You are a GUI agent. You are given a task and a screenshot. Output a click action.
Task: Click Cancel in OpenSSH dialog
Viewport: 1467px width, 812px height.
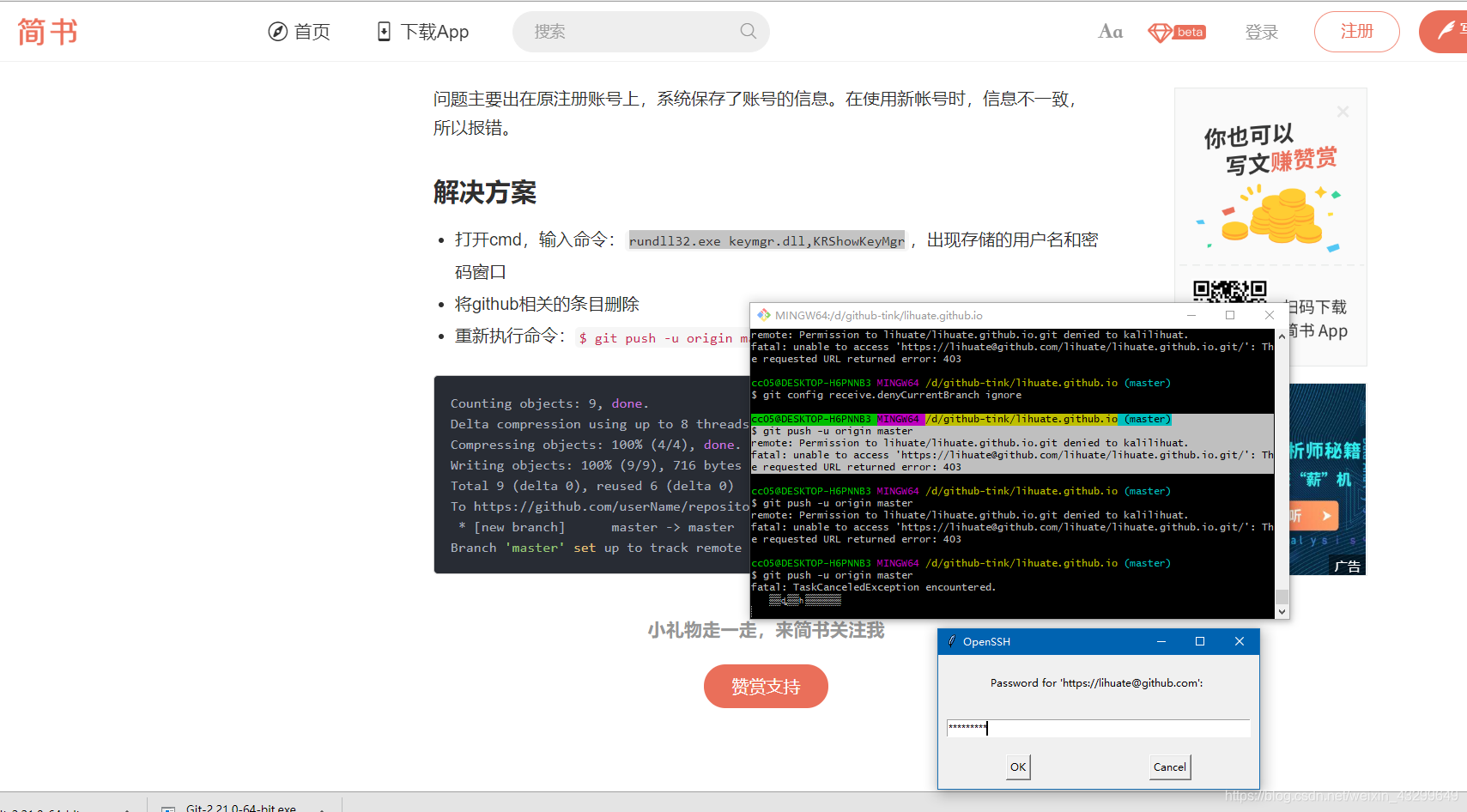click(x=1170, y=767)
